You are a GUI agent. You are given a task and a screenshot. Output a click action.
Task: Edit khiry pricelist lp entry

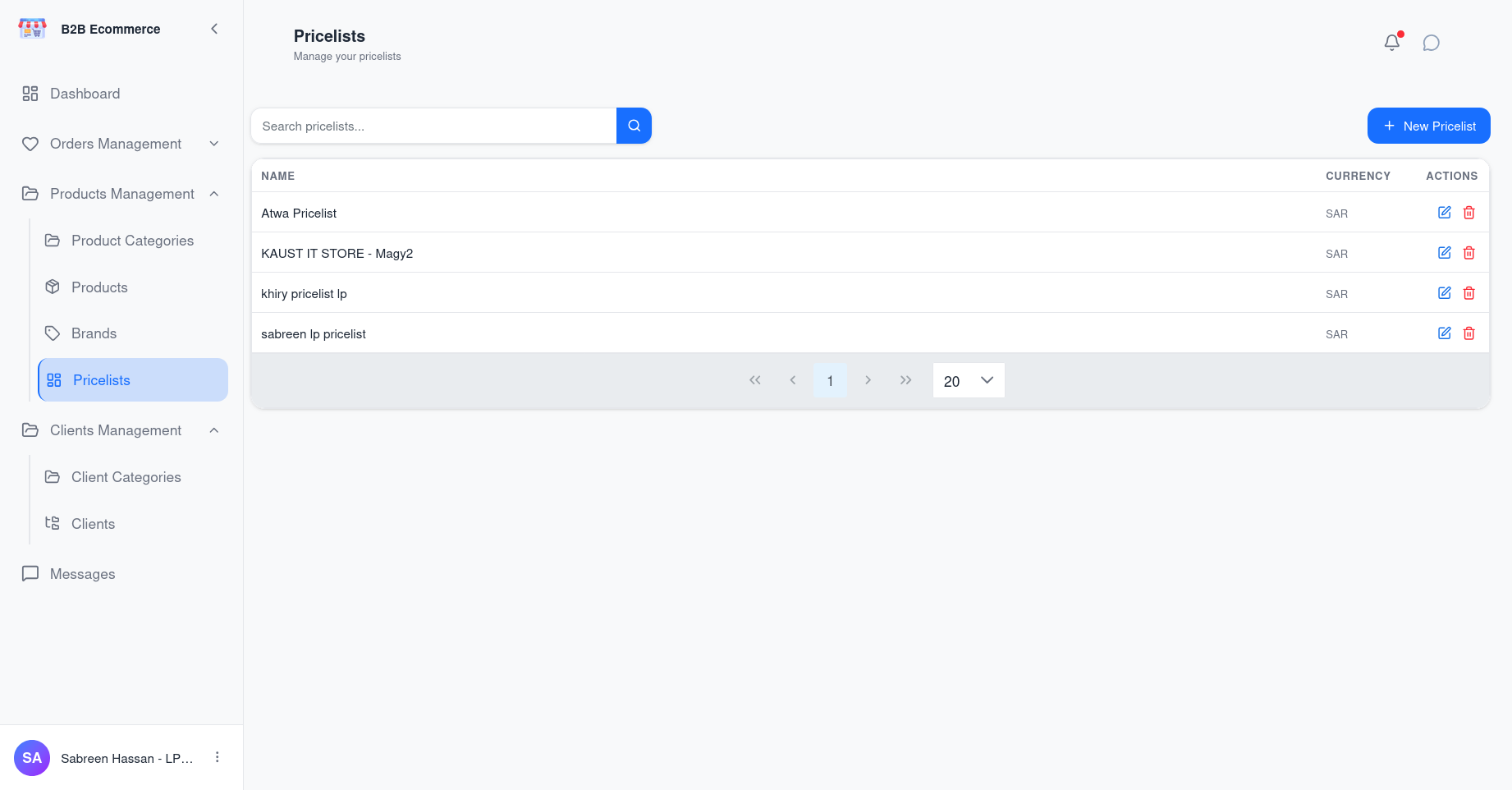tap(1445, 293)
